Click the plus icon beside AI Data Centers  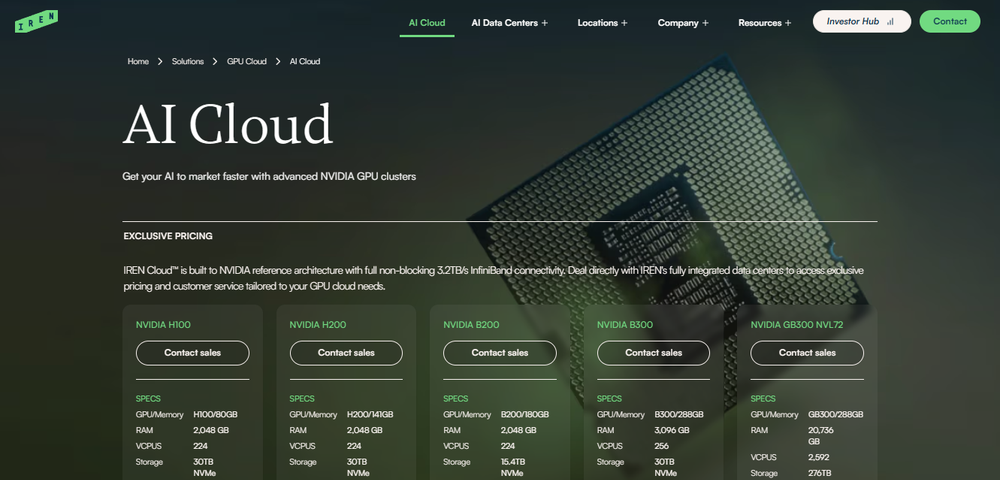click(545, 23)
